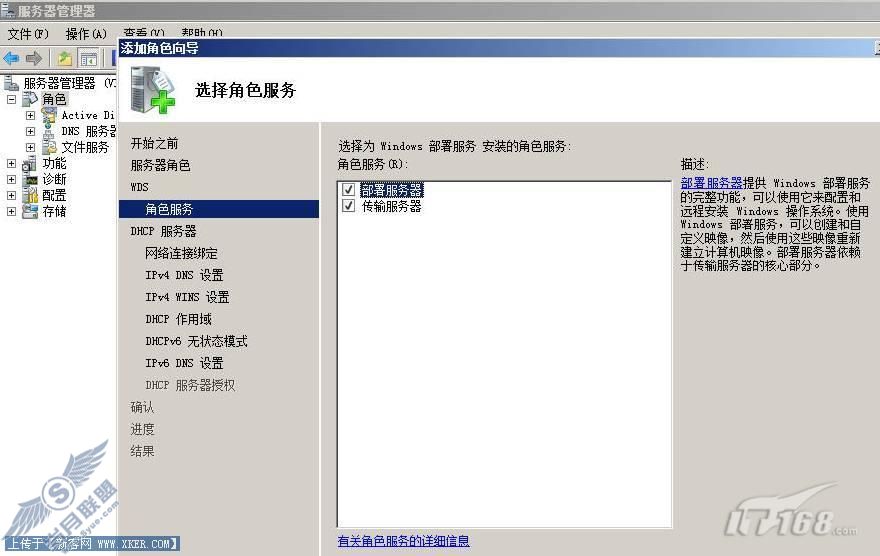Image resolution: width=880 pixels, height=556 pixels.
Task: Toggle the 部署服务器 checkbox
Action: pyautogui.click(x=349, y=190)
